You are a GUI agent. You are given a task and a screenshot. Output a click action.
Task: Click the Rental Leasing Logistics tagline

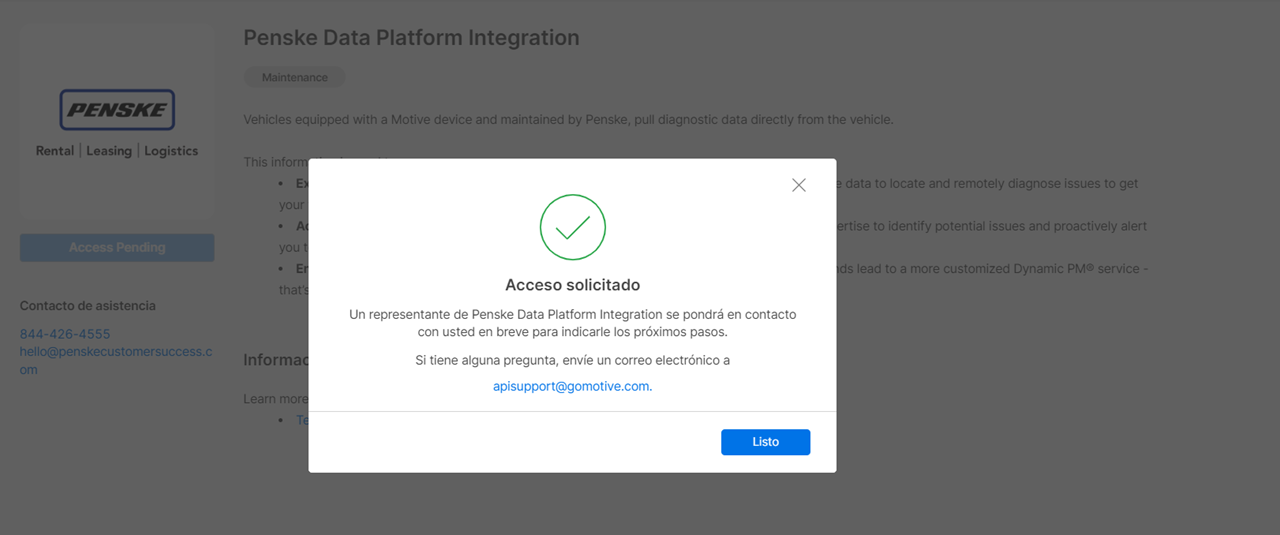(117, 151)
